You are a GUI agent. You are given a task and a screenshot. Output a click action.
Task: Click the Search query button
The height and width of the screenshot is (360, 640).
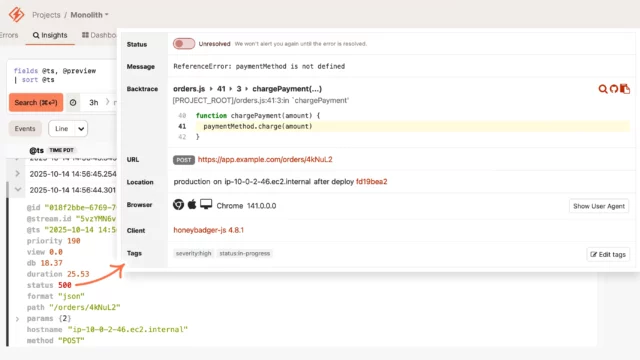pos(36,102)
